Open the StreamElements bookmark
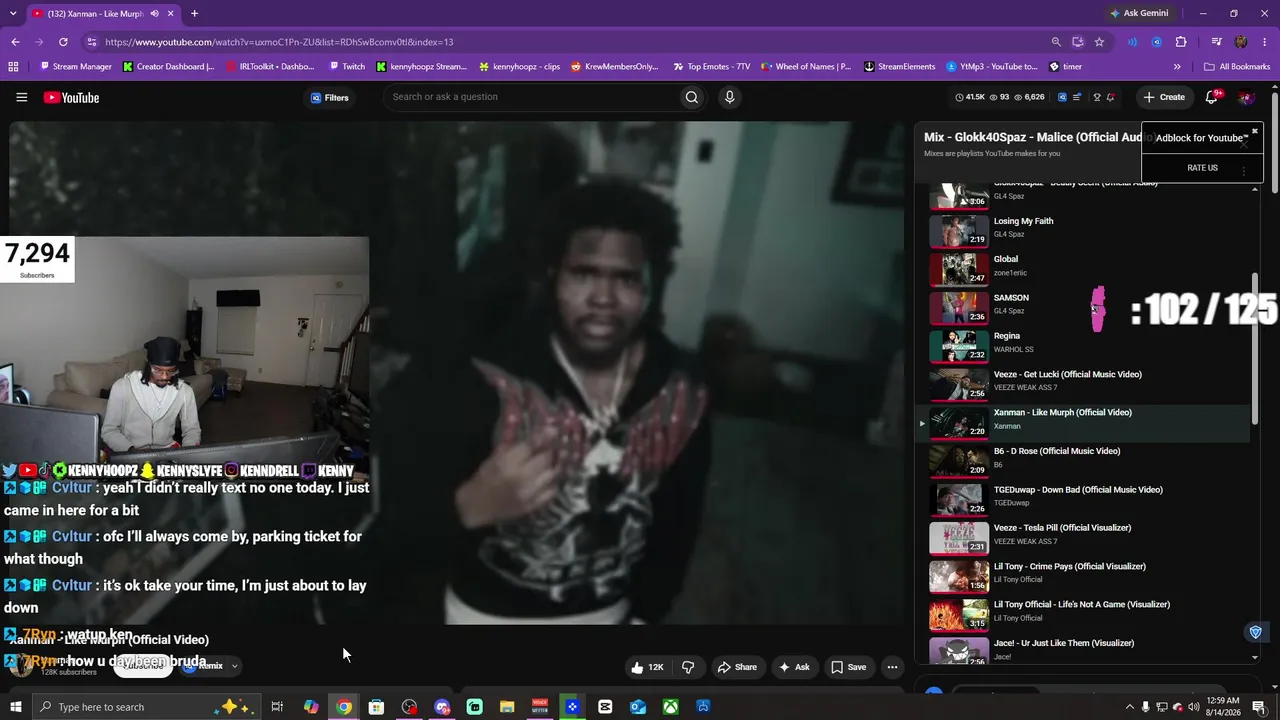This screenshot has width=1280, height=720. click(899, 67)
